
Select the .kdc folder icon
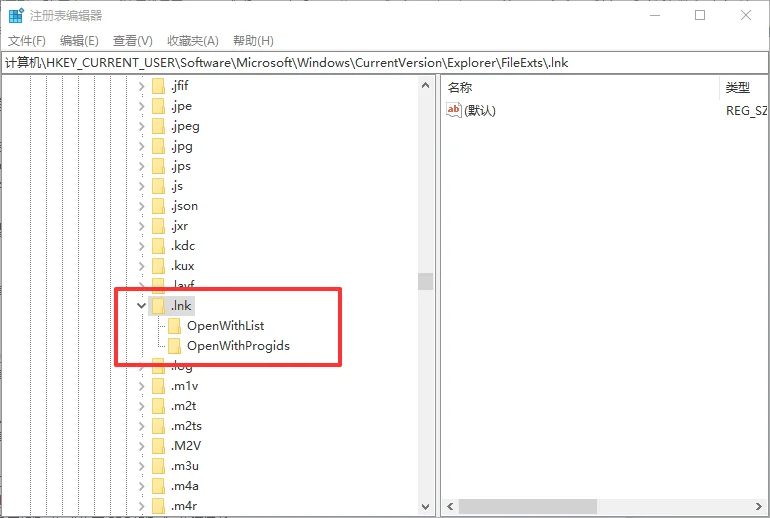click(158, 246)
